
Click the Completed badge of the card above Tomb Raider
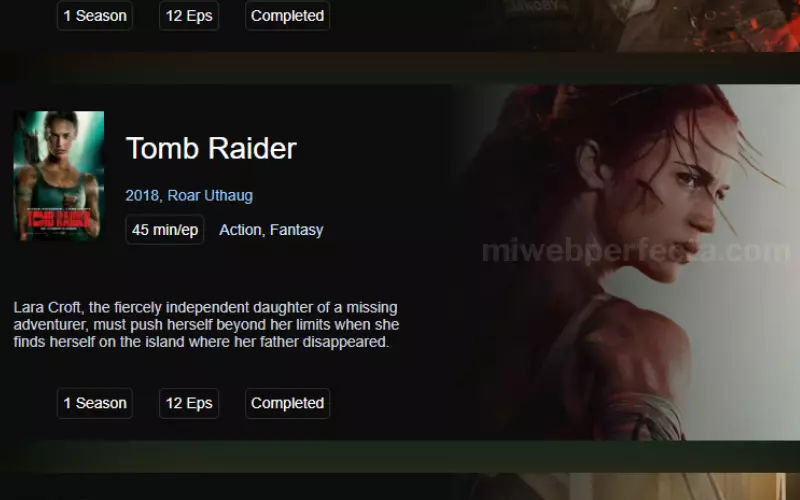pos(287,15)
